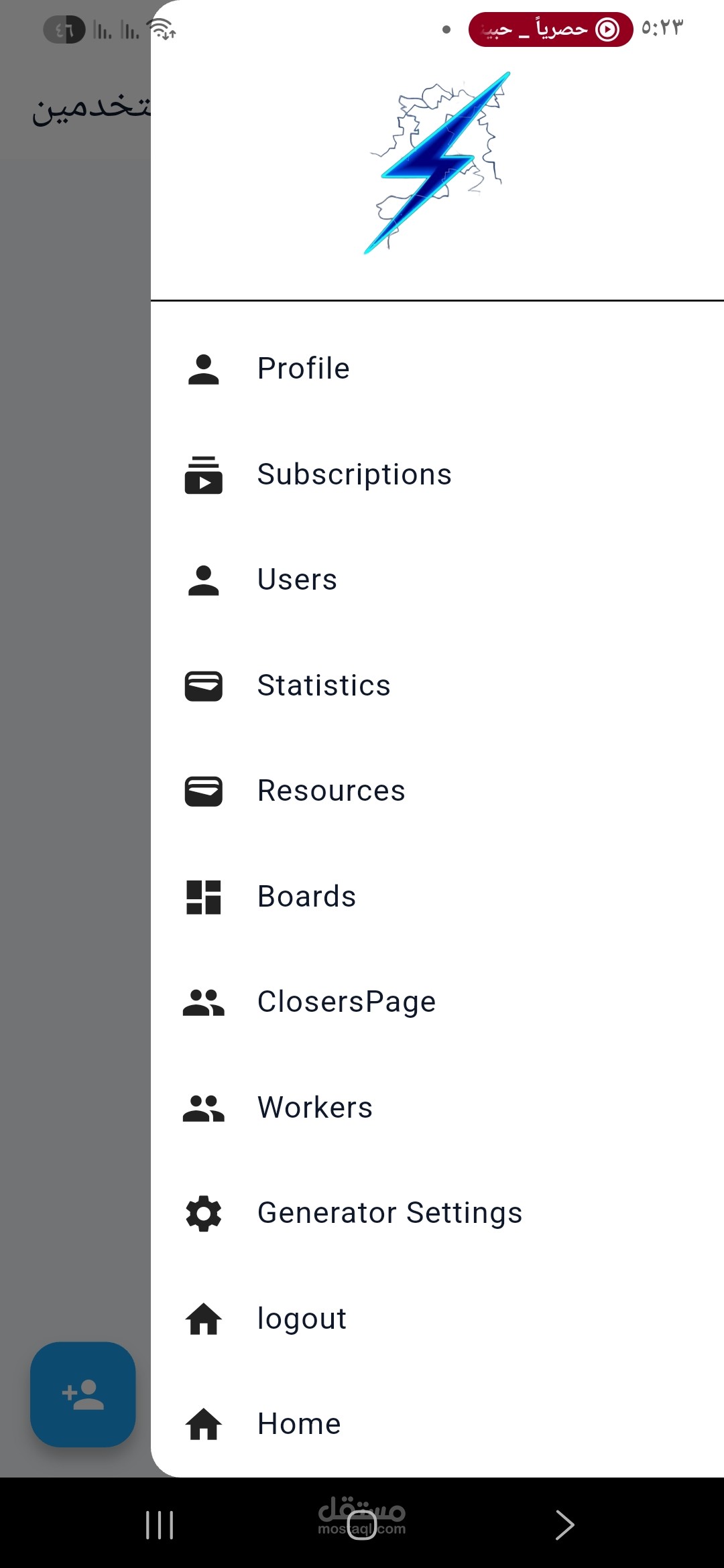724x1568 pixels.
Task: Go to Home from drawer
Action: click(299, 1424)
